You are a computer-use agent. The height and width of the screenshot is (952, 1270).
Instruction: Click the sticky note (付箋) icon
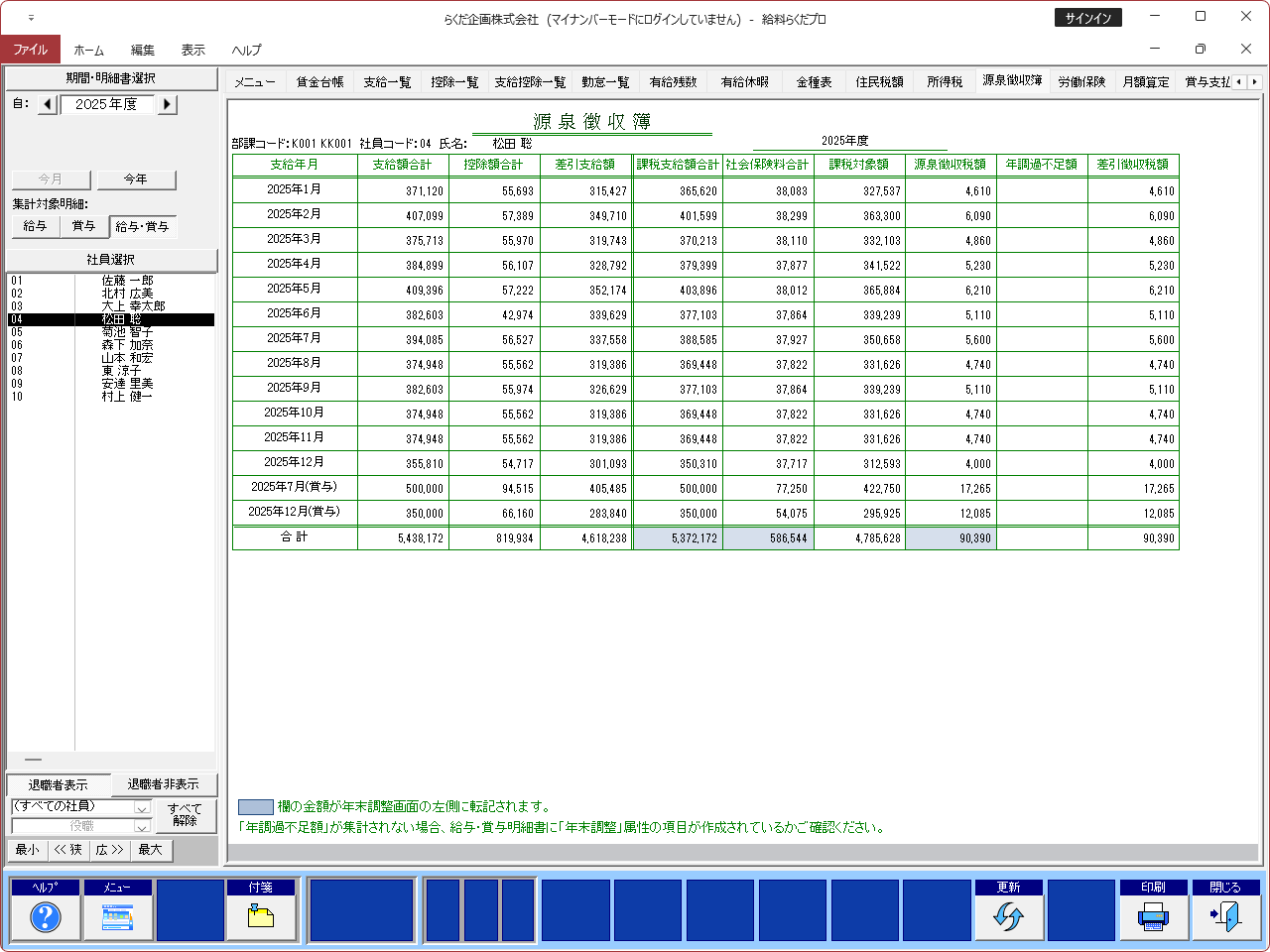coord(261,917)
